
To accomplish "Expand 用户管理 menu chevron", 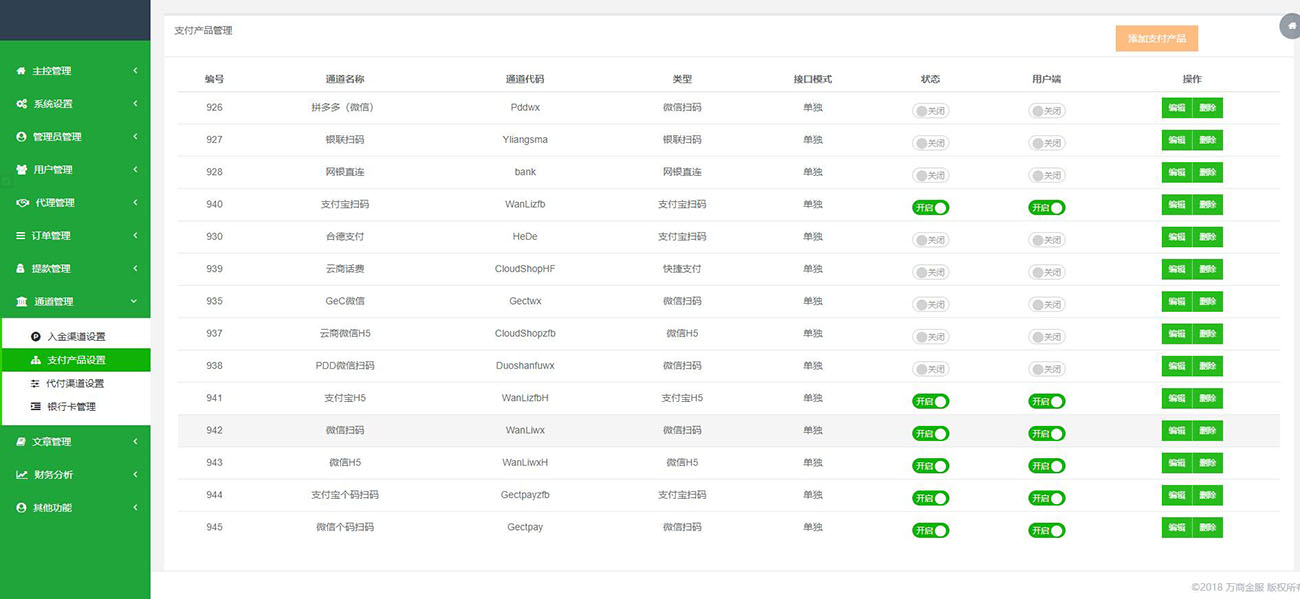I will click(x=135, y=170).
